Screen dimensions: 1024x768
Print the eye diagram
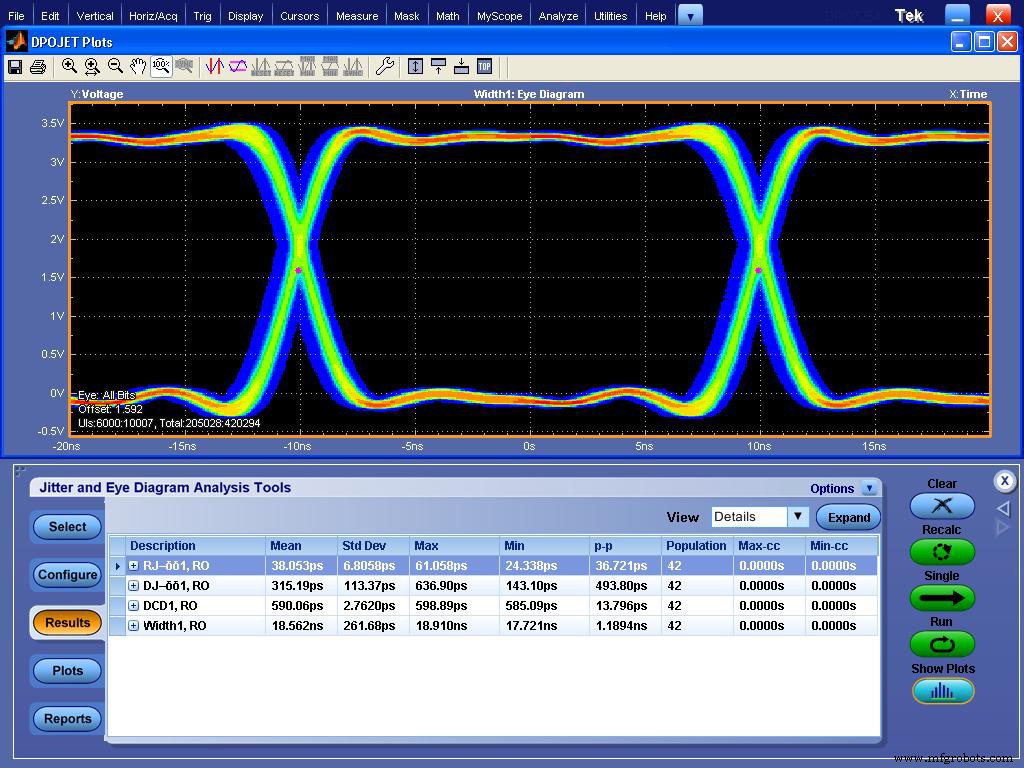(x=36, y=66)
